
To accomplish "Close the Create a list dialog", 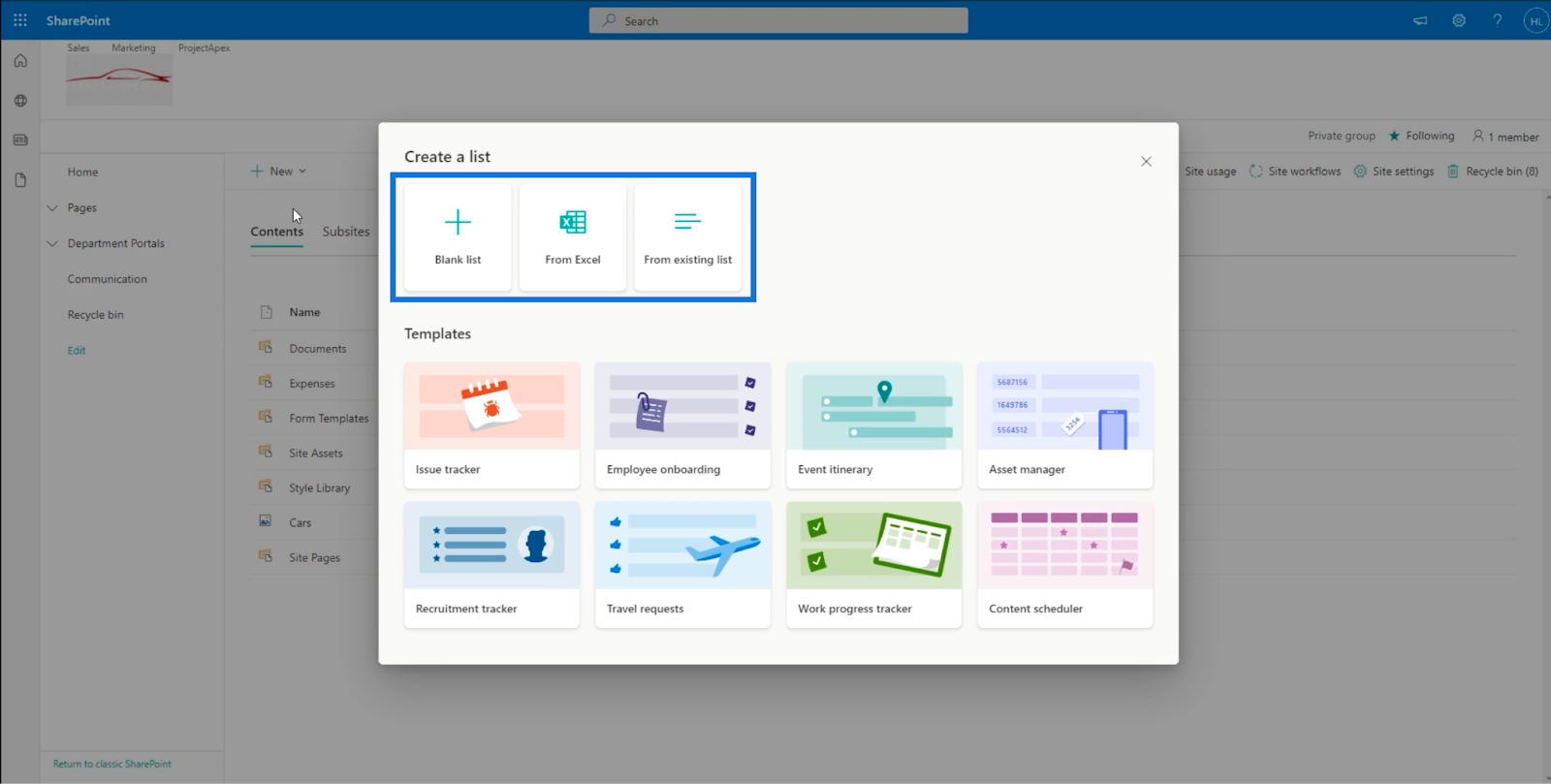I will coord(1146,162).
